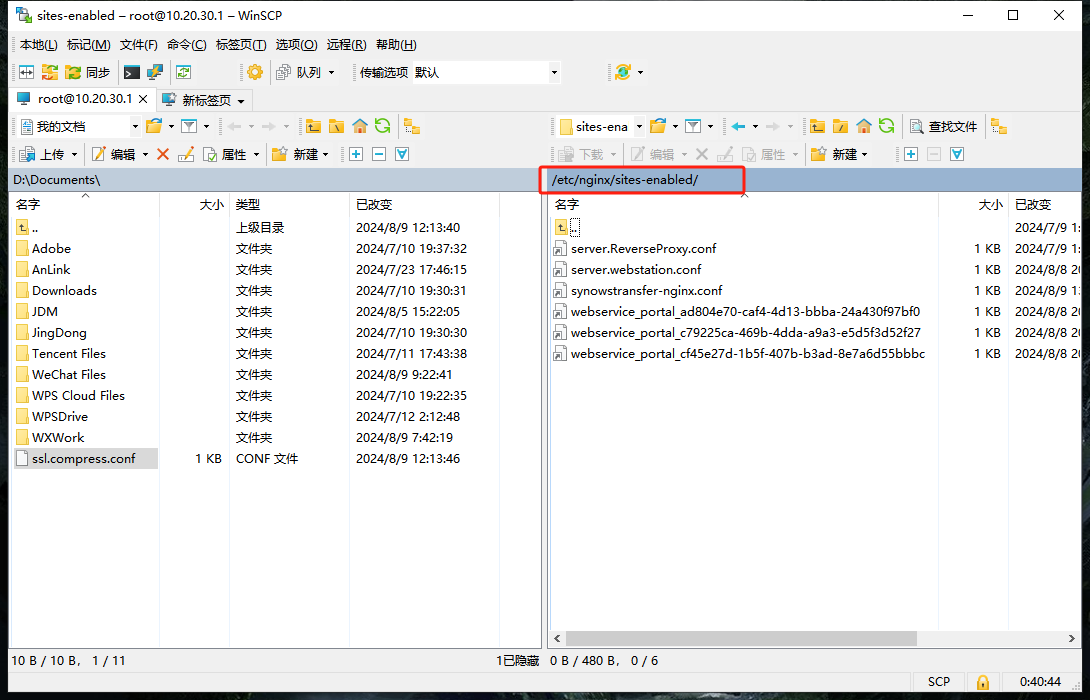
Task: Expand the sites-ena remote directory dropdown
Action: coord(637,126)
